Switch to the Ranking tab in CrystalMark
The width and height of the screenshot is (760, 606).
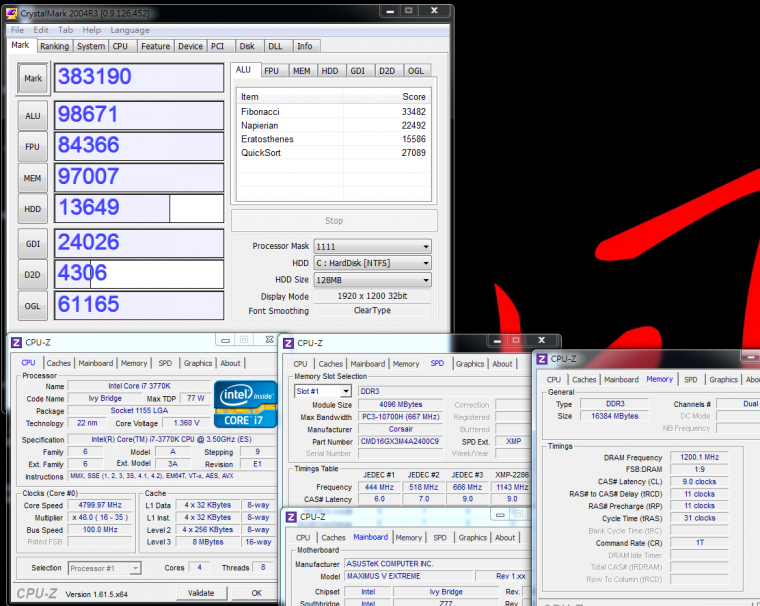tap(54, 46)
